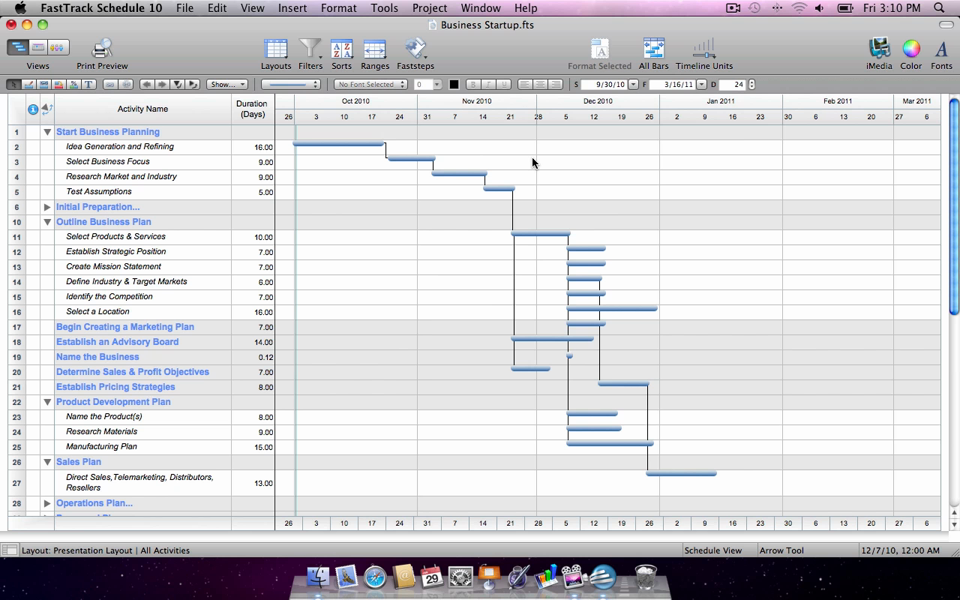Open the Tools menu
The width and height of the screenshot is (960, 600).
pos(384,8)
